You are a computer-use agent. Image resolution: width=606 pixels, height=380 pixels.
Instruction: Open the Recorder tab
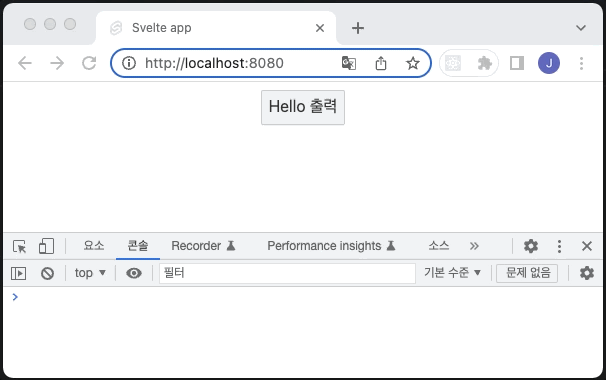[x=203, y=246]
